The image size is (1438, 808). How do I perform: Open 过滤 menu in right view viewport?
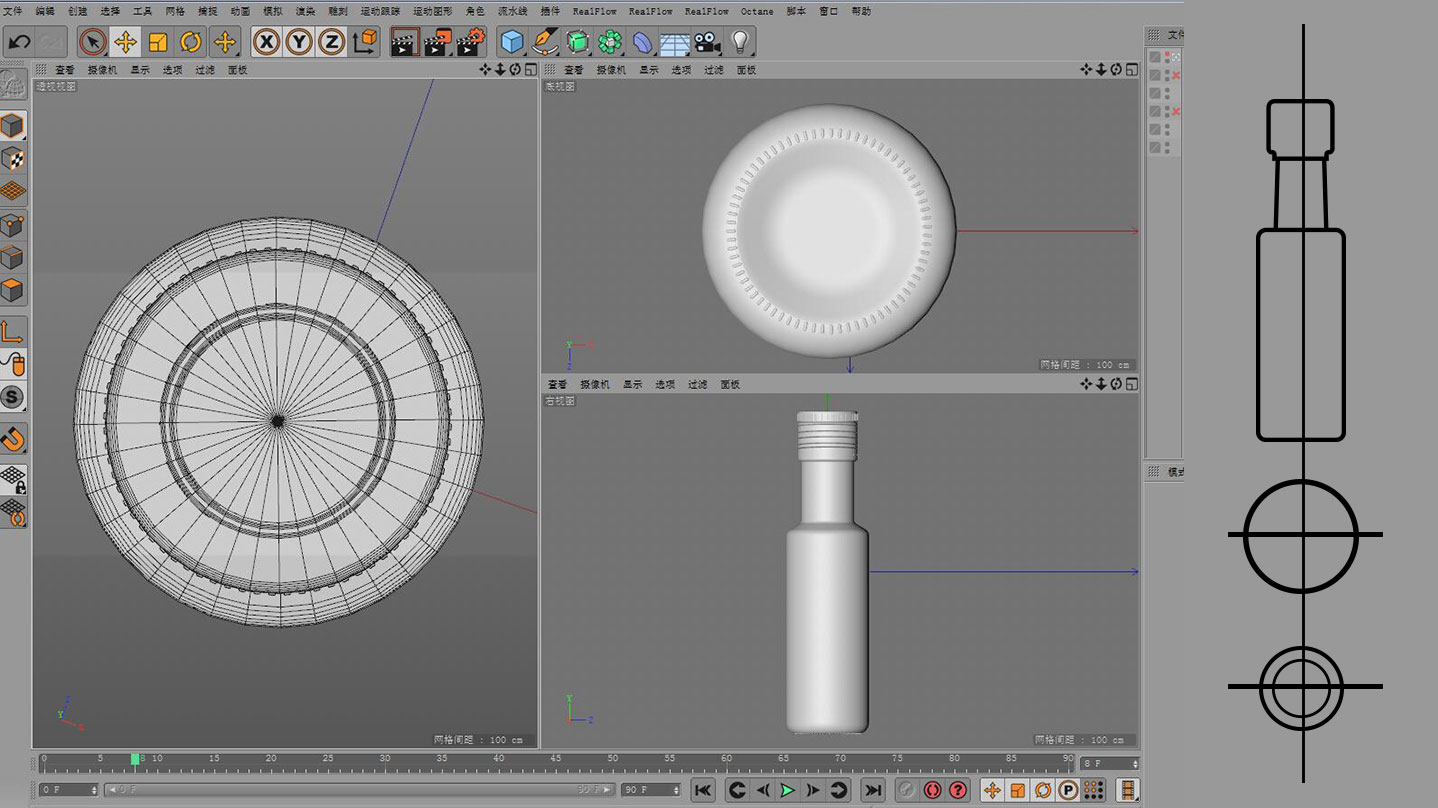tap(697, 385)
